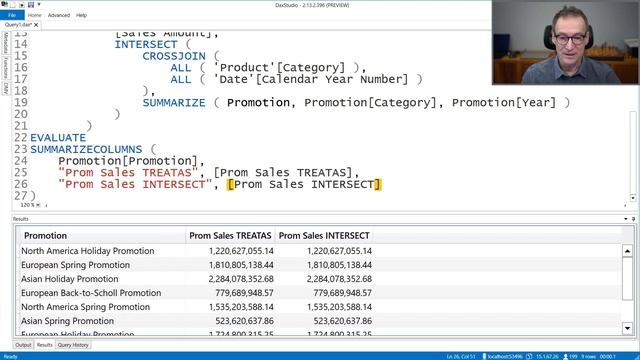
Task: Click the Ln 26, Col 51 status indicator
Action: [x=461, y=357]
